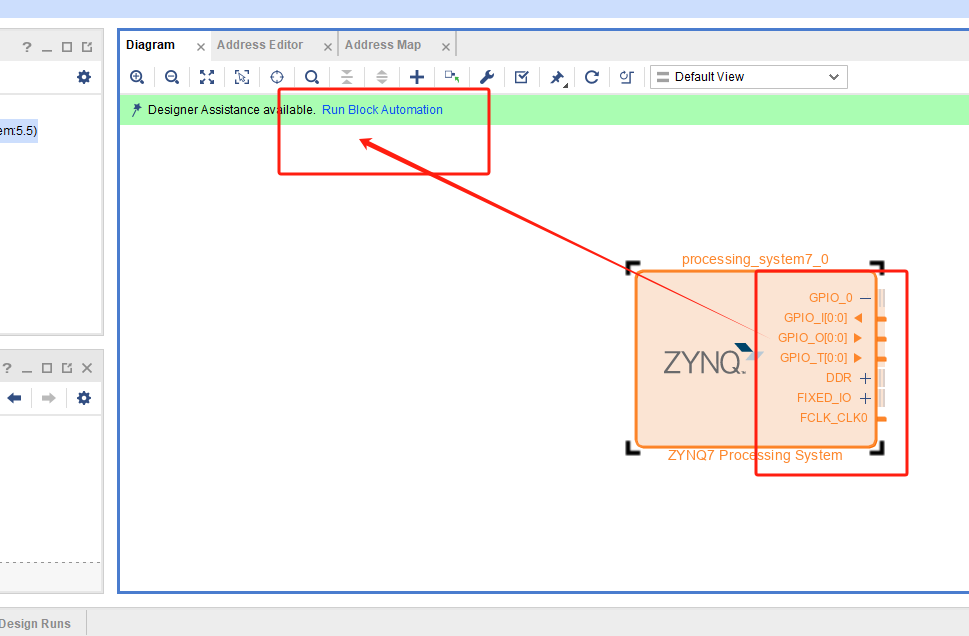Click the Customize Block wrench icon

point(487,77)
